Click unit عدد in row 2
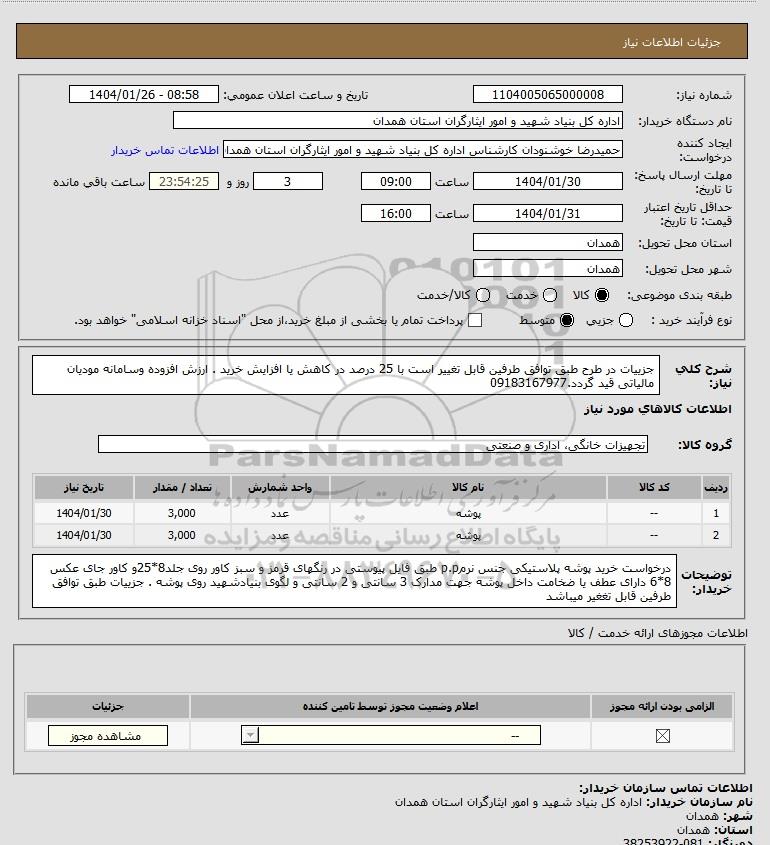The image size is (770, 845). coord(280,536)
